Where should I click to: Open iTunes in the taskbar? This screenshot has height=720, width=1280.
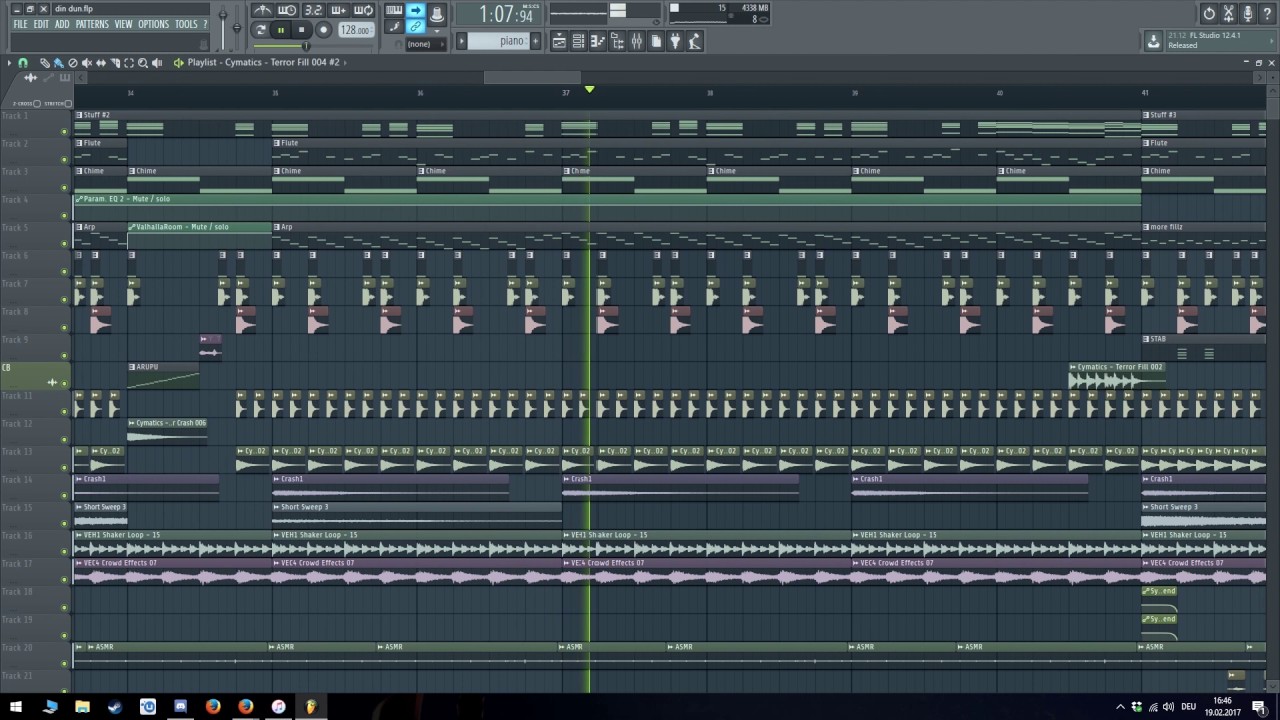pyautogui.click(x=278, y=707)
